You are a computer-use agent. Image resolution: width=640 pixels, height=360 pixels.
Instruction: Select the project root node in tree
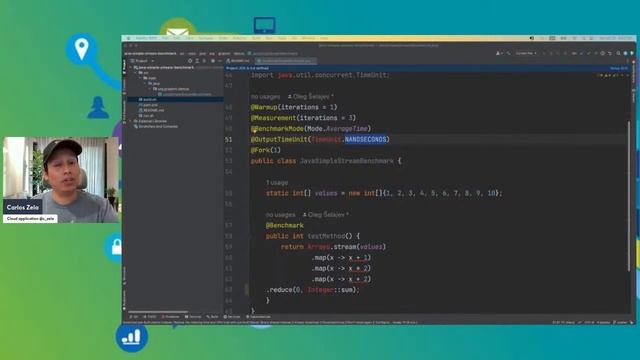(x=166, y=67)
